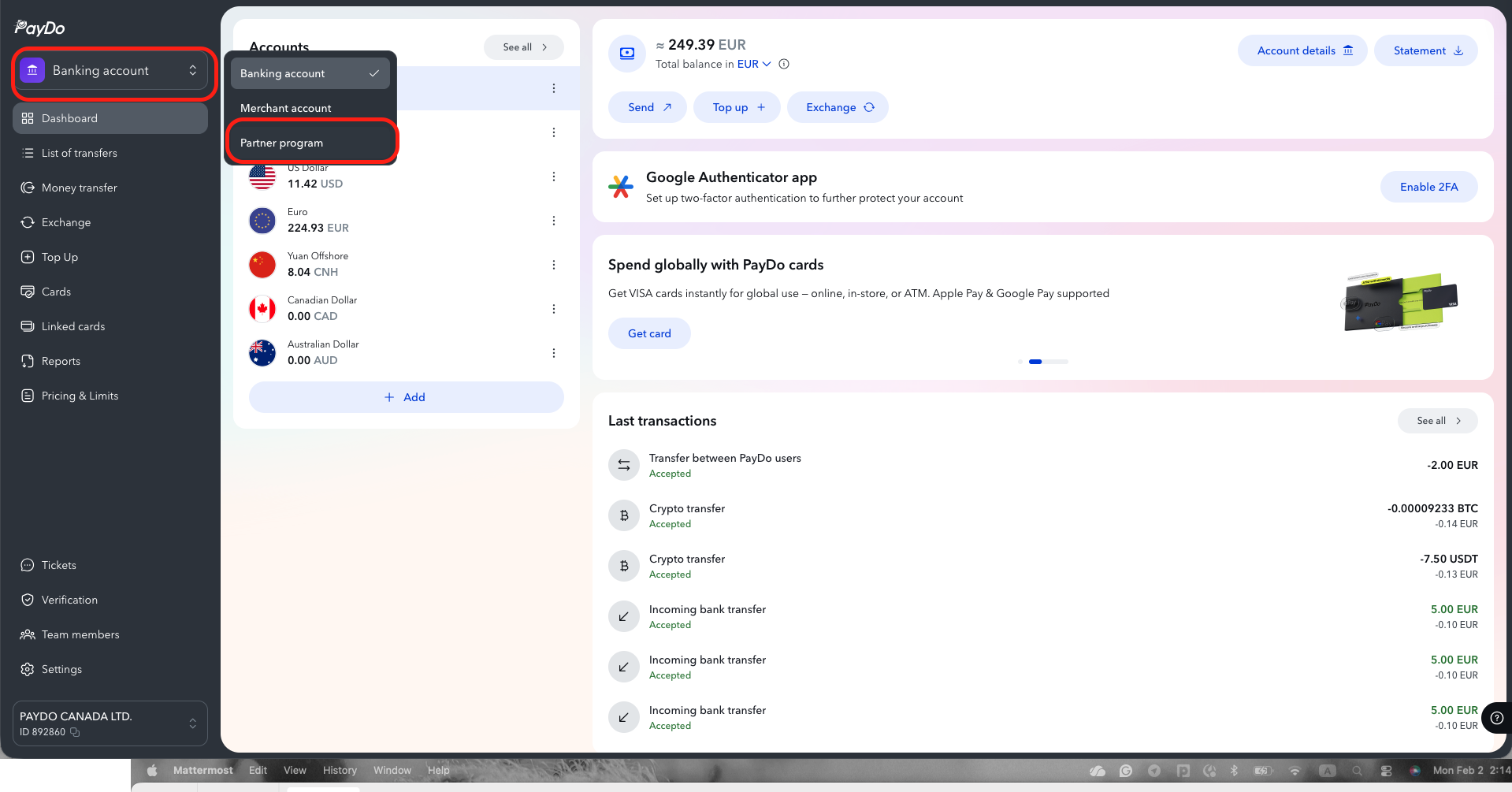Open the EUR total balance currency dropdown
Viewport: 1512px width, 792px height.
coord(754,65)
